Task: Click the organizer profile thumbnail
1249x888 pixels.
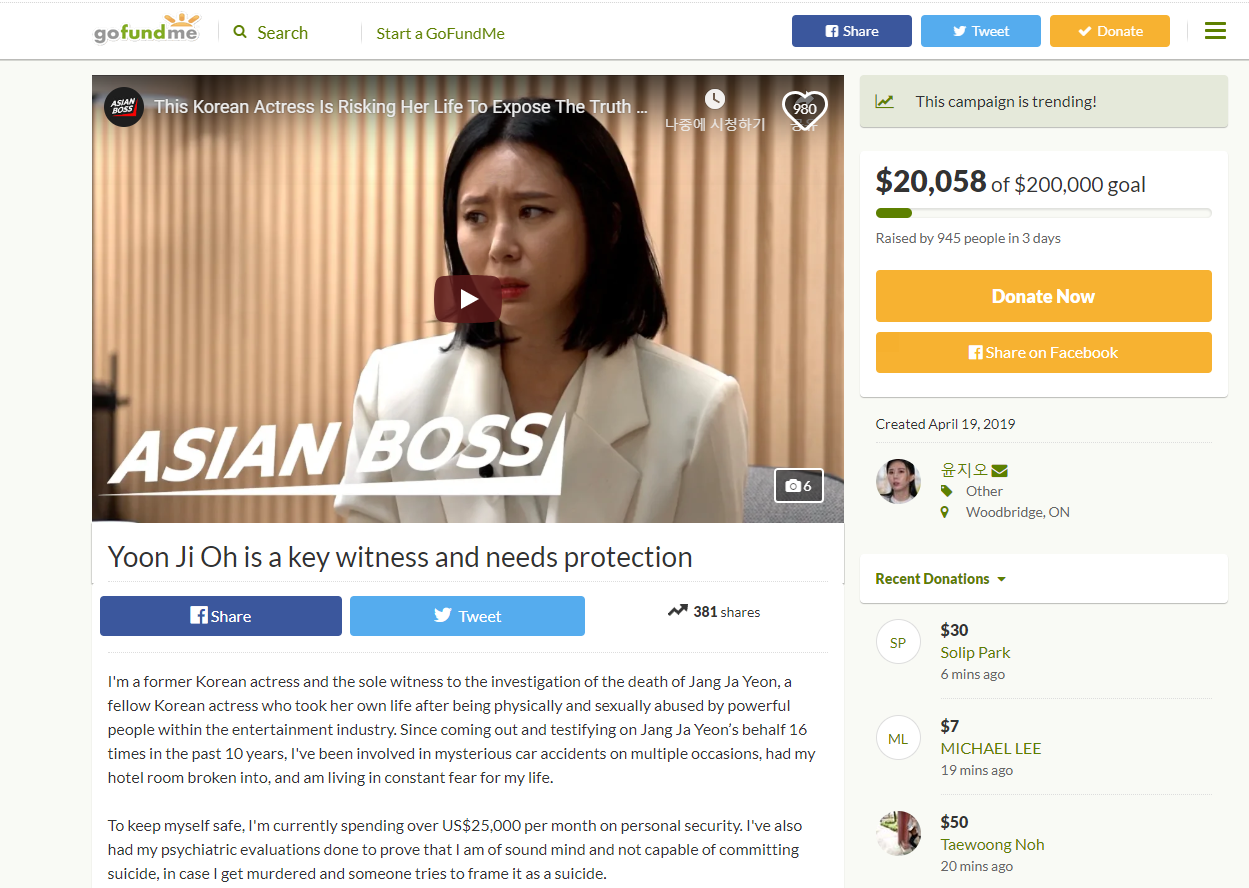Action: pyautogui.click(x=898, y=482)
